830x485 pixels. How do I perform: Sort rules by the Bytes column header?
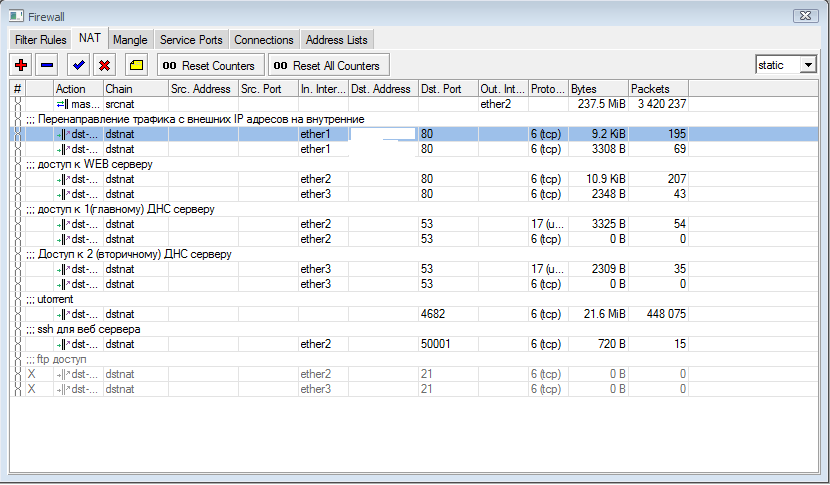[x=597, y=89]
